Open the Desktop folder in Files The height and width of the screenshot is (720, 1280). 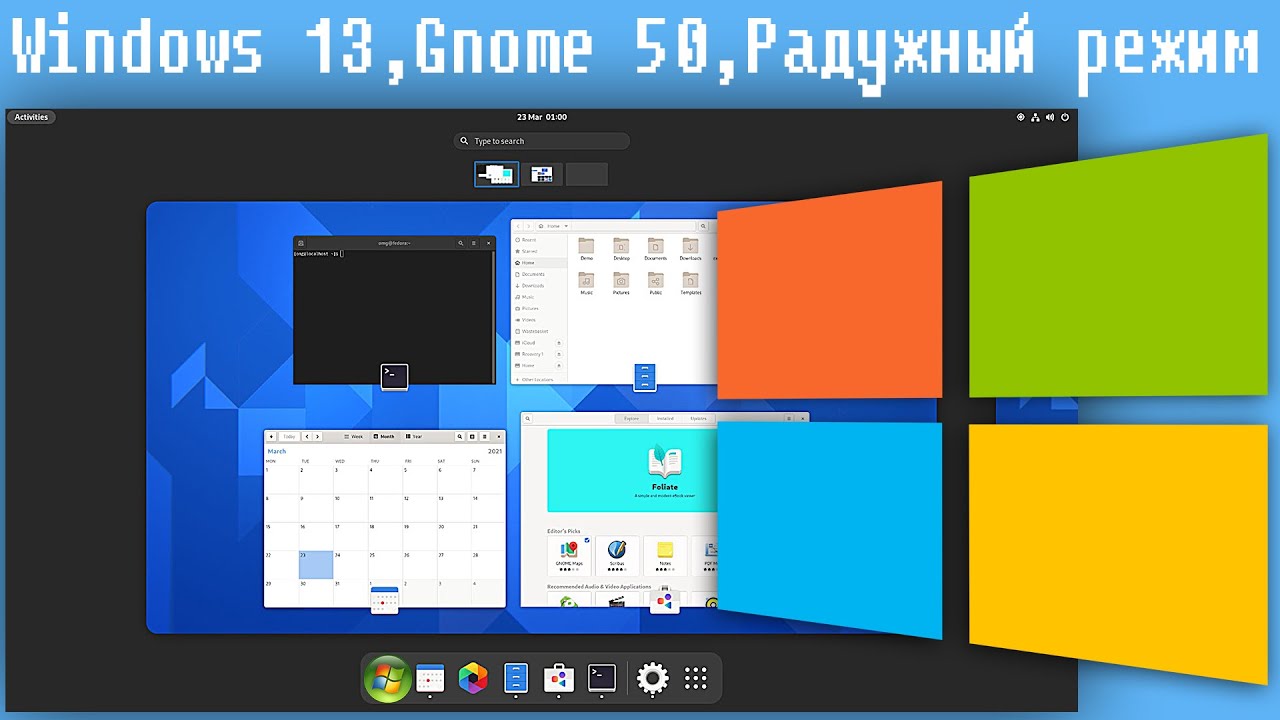621,249
